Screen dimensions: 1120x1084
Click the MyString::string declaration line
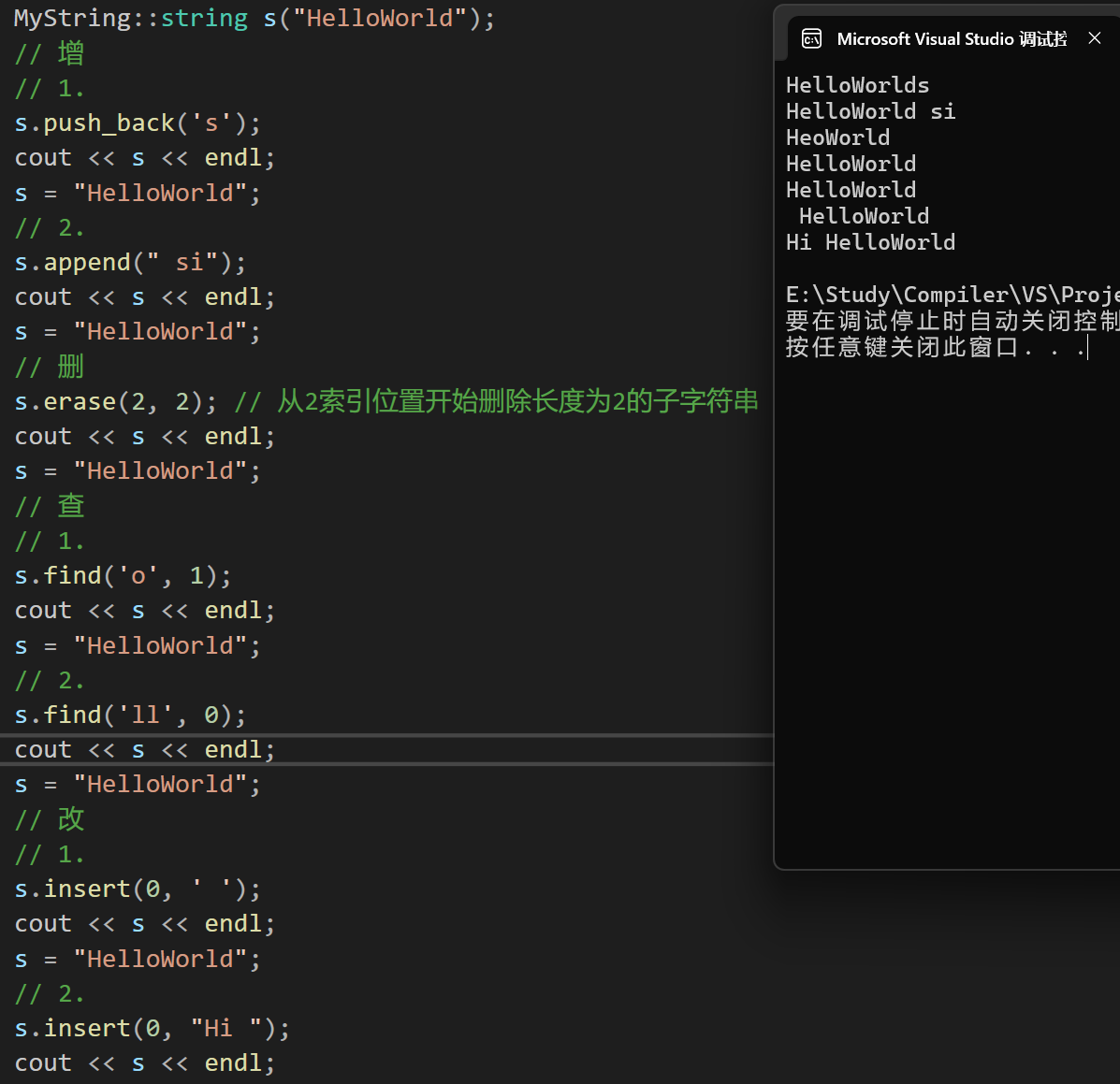click(254, 18)
